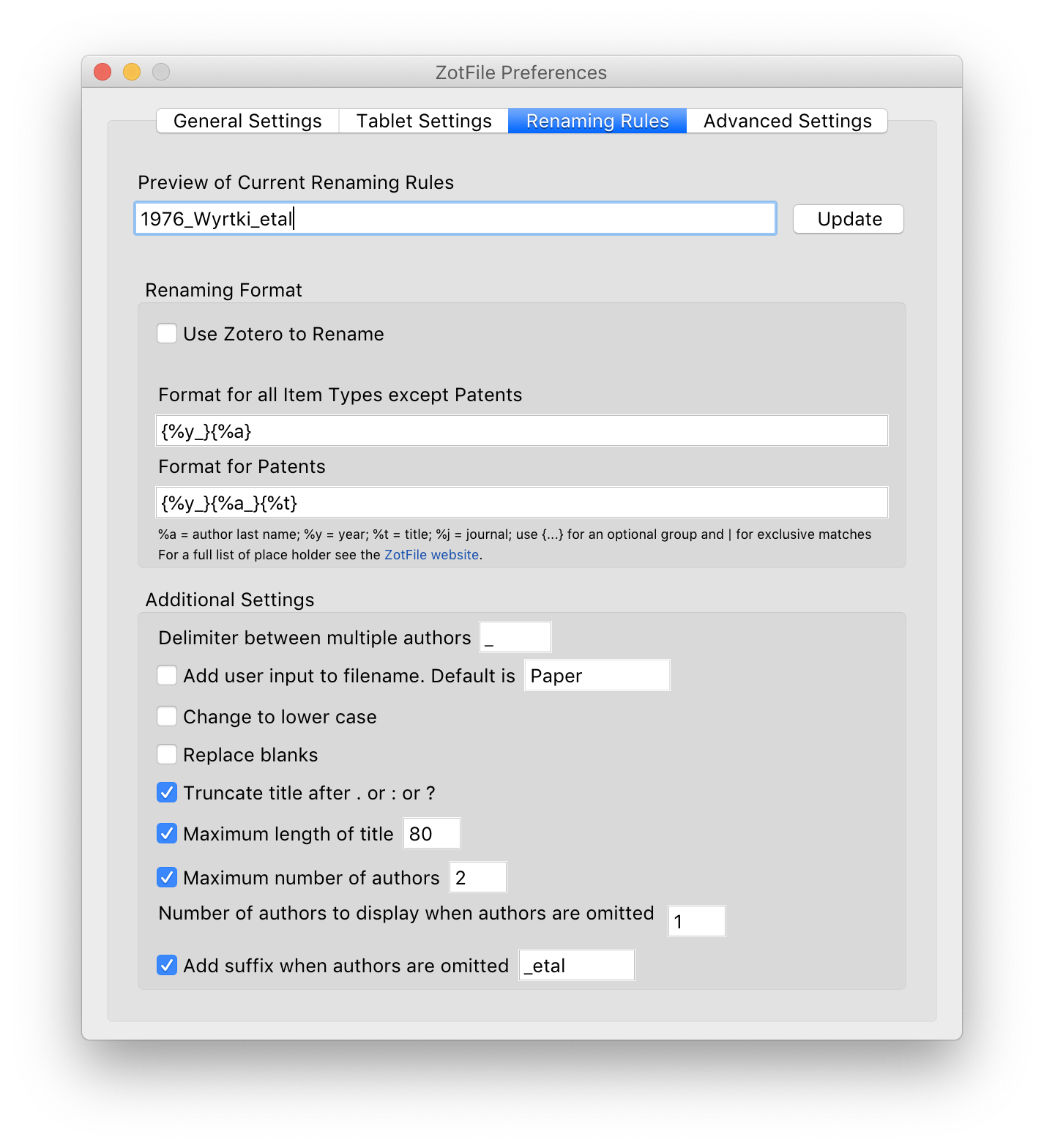Disable Maximum number of authors checkbox
This screenshot has width=1044, height=1148.
167,877
